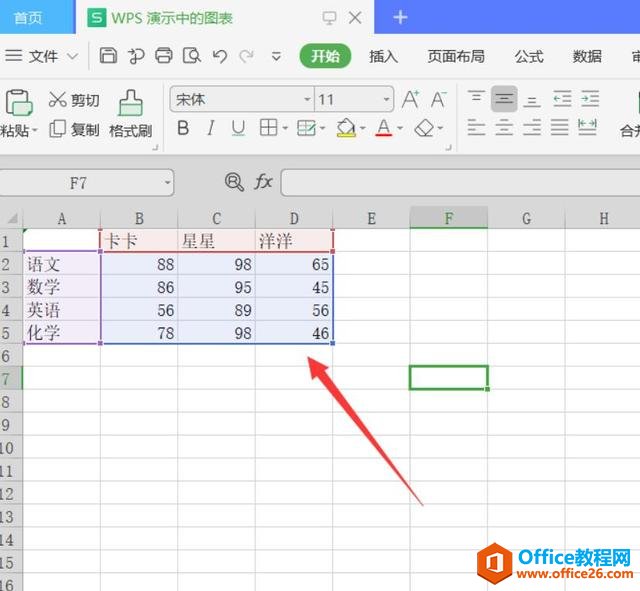640x591 pixels.
Task: Click the Save icon in quick toolbar
Action: (x=108, y=56)
